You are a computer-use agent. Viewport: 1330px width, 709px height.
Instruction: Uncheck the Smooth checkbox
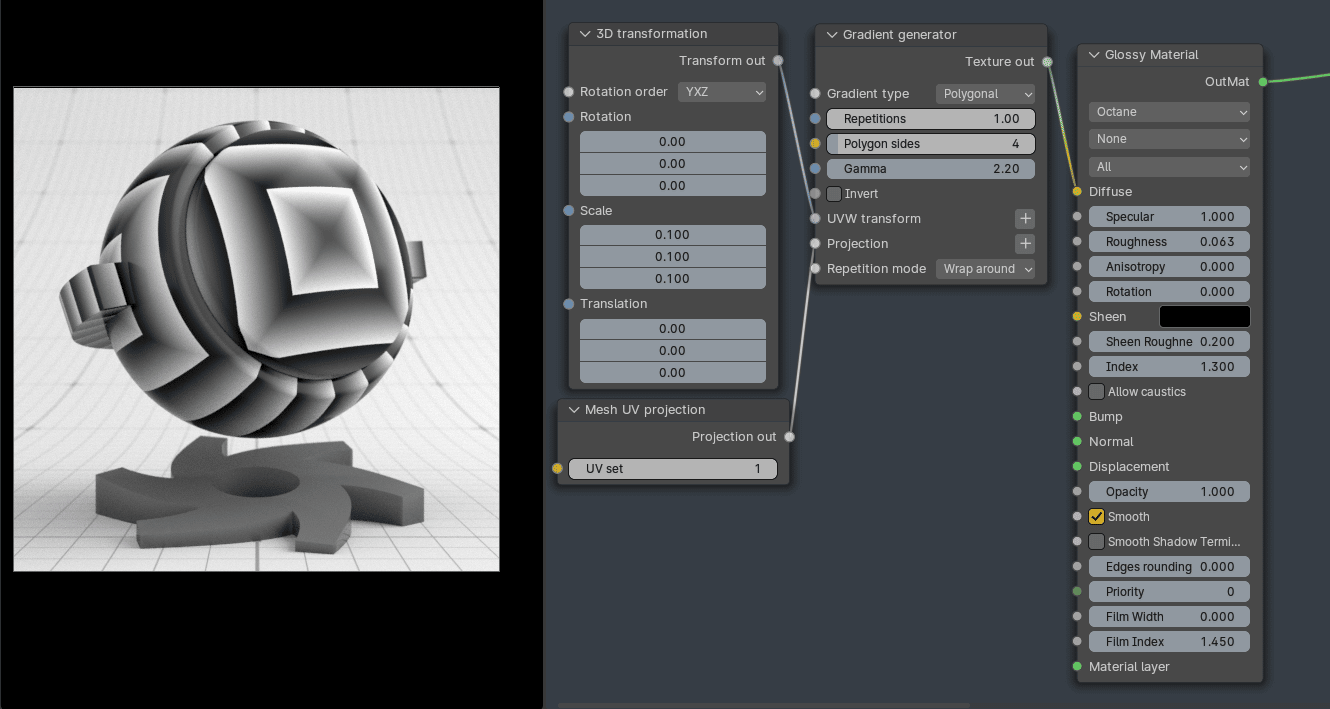(x=1097, y=517)
